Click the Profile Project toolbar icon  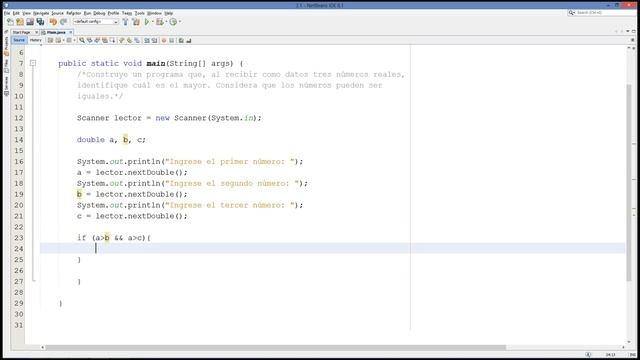pyautogui.click(x=173, y=22)
